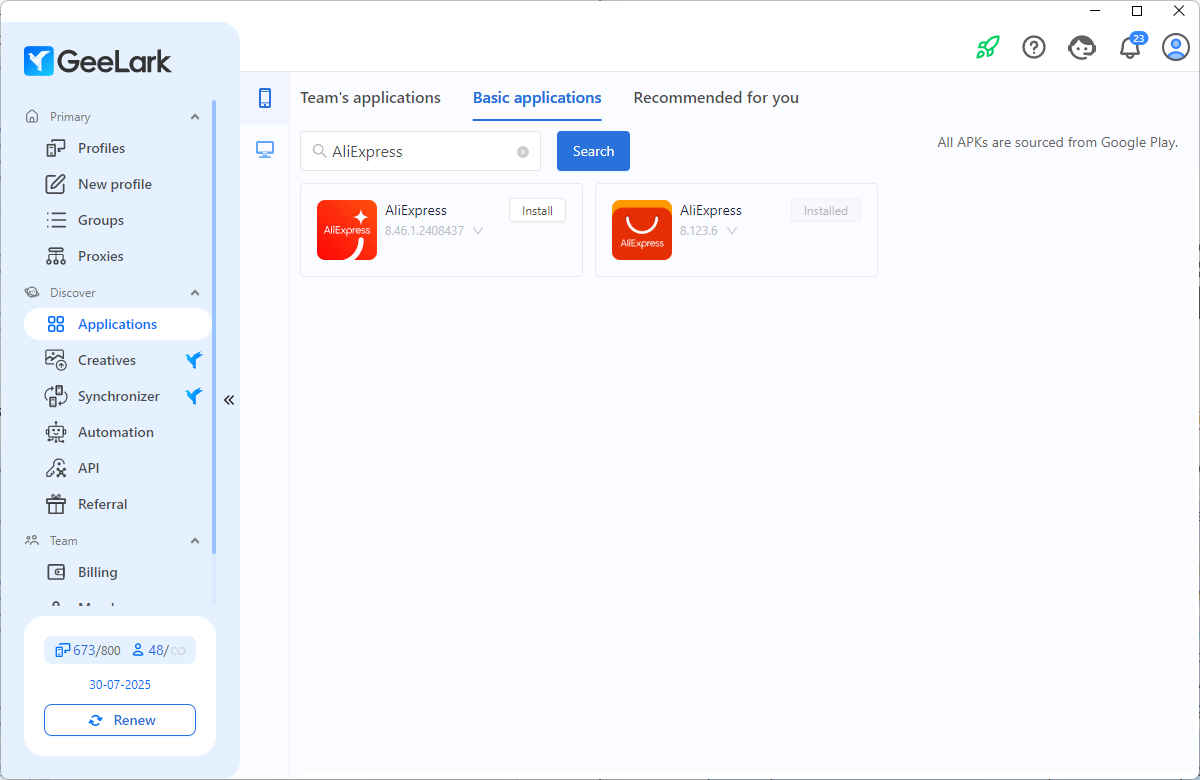Click the disabled Installed button
Screen dimensions: 1200x780
pyautogui.click(x=826, y=211)
